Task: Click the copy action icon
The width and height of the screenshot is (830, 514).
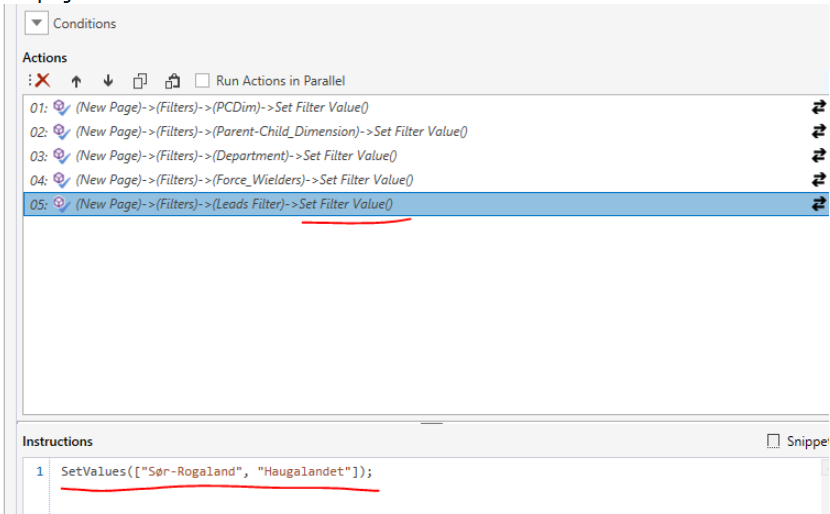Action: point(140,81)
